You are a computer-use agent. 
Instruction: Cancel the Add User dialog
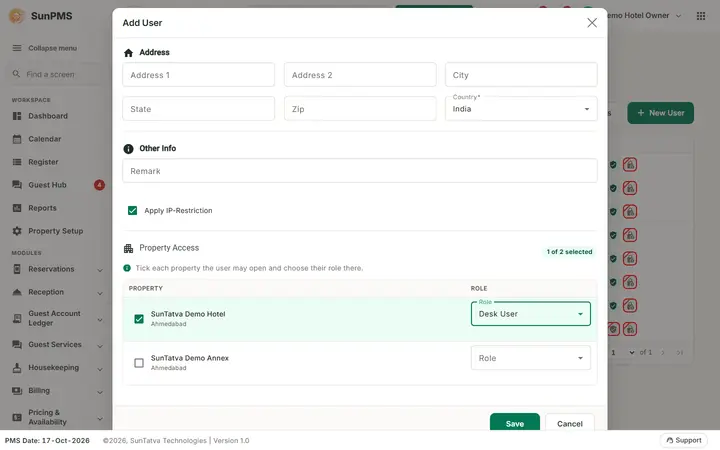(x=570, y=422)
